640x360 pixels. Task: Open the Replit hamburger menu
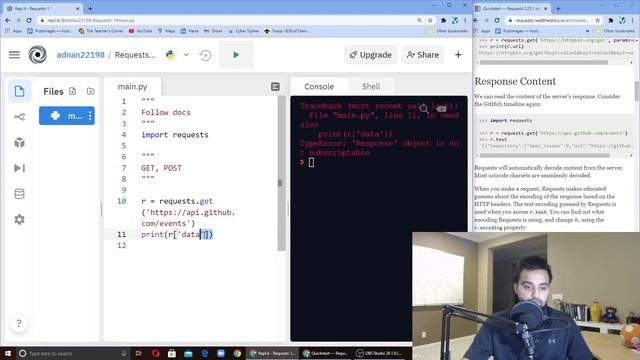point(14,55)
